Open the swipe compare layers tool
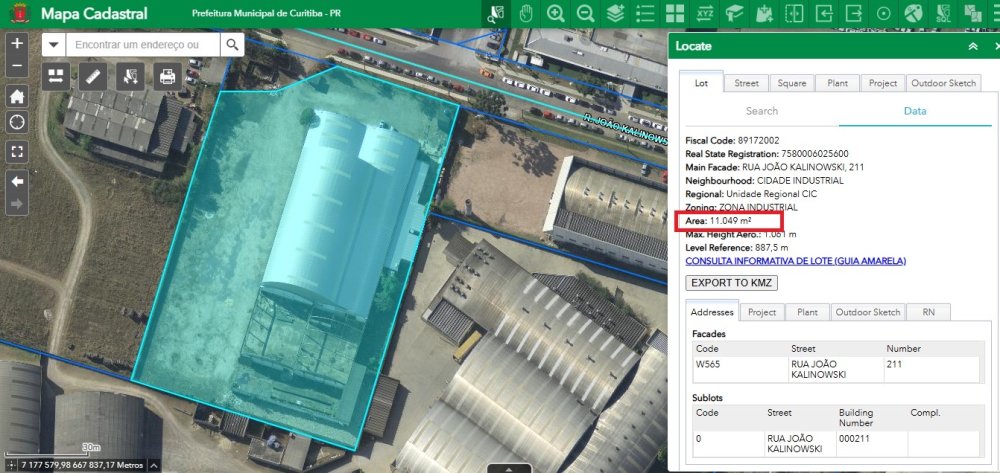 coord(794,14)
